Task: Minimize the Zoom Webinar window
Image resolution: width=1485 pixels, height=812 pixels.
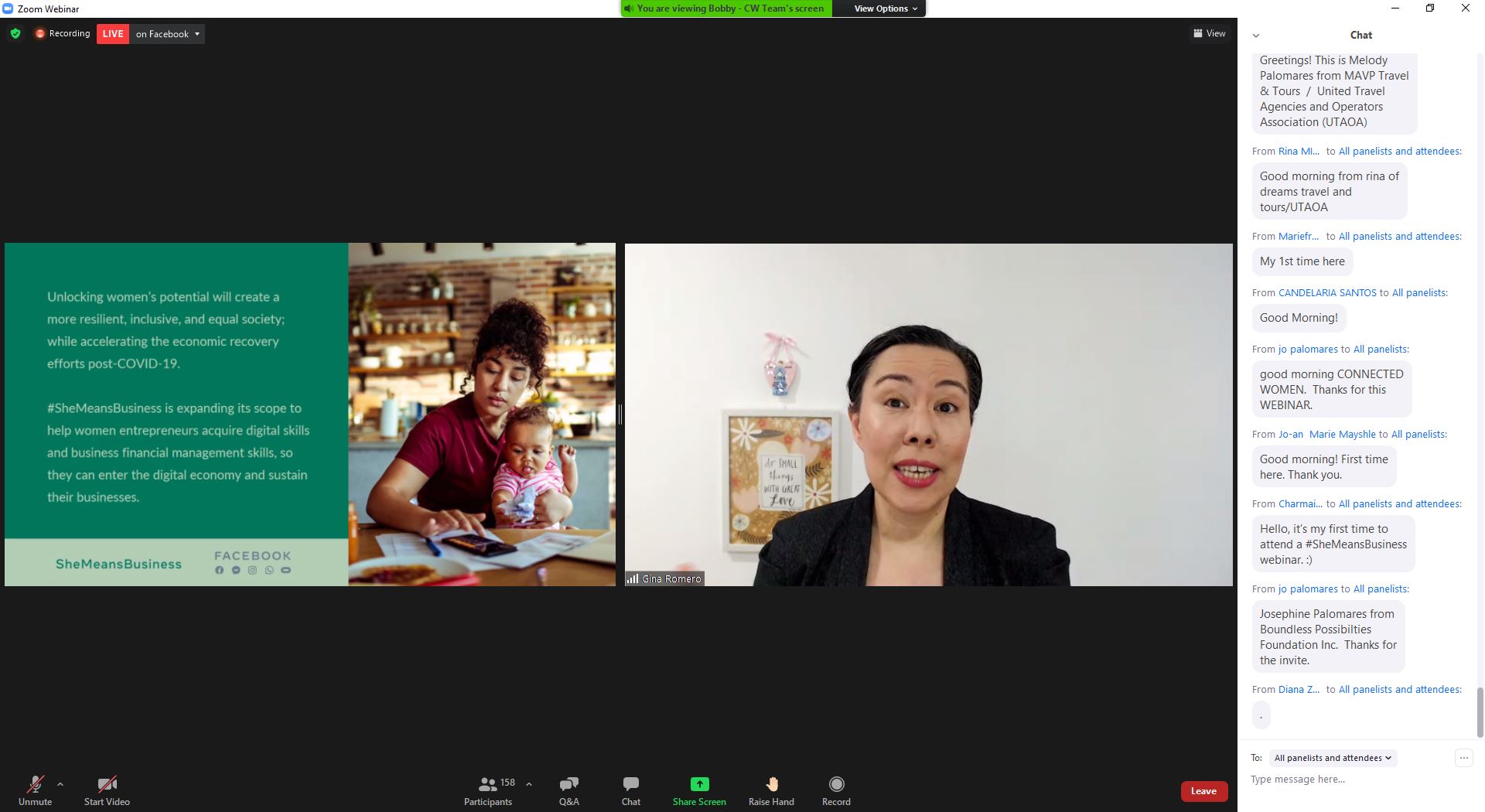Action: point(1395,9)
